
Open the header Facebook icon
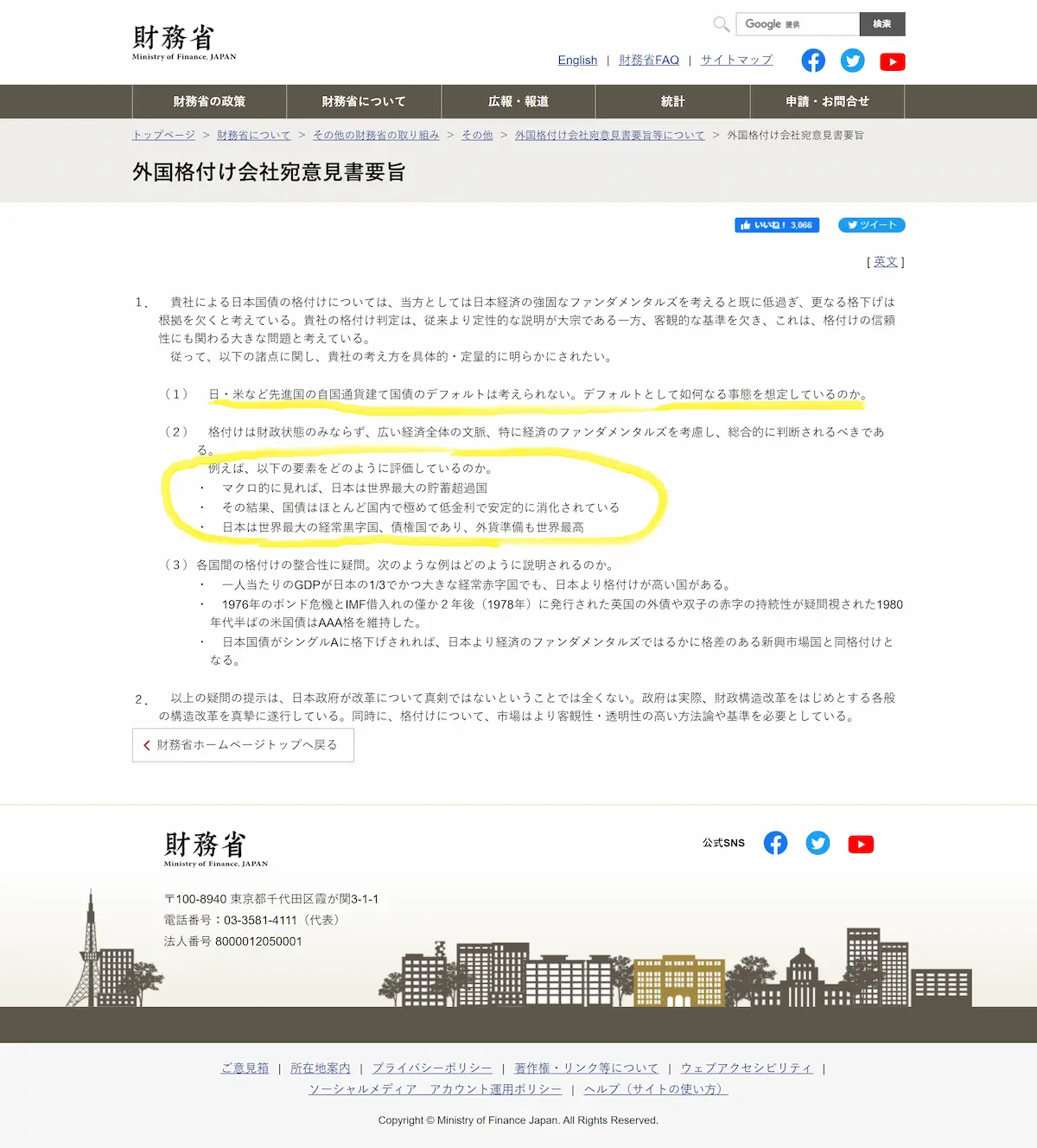(813, 61)
